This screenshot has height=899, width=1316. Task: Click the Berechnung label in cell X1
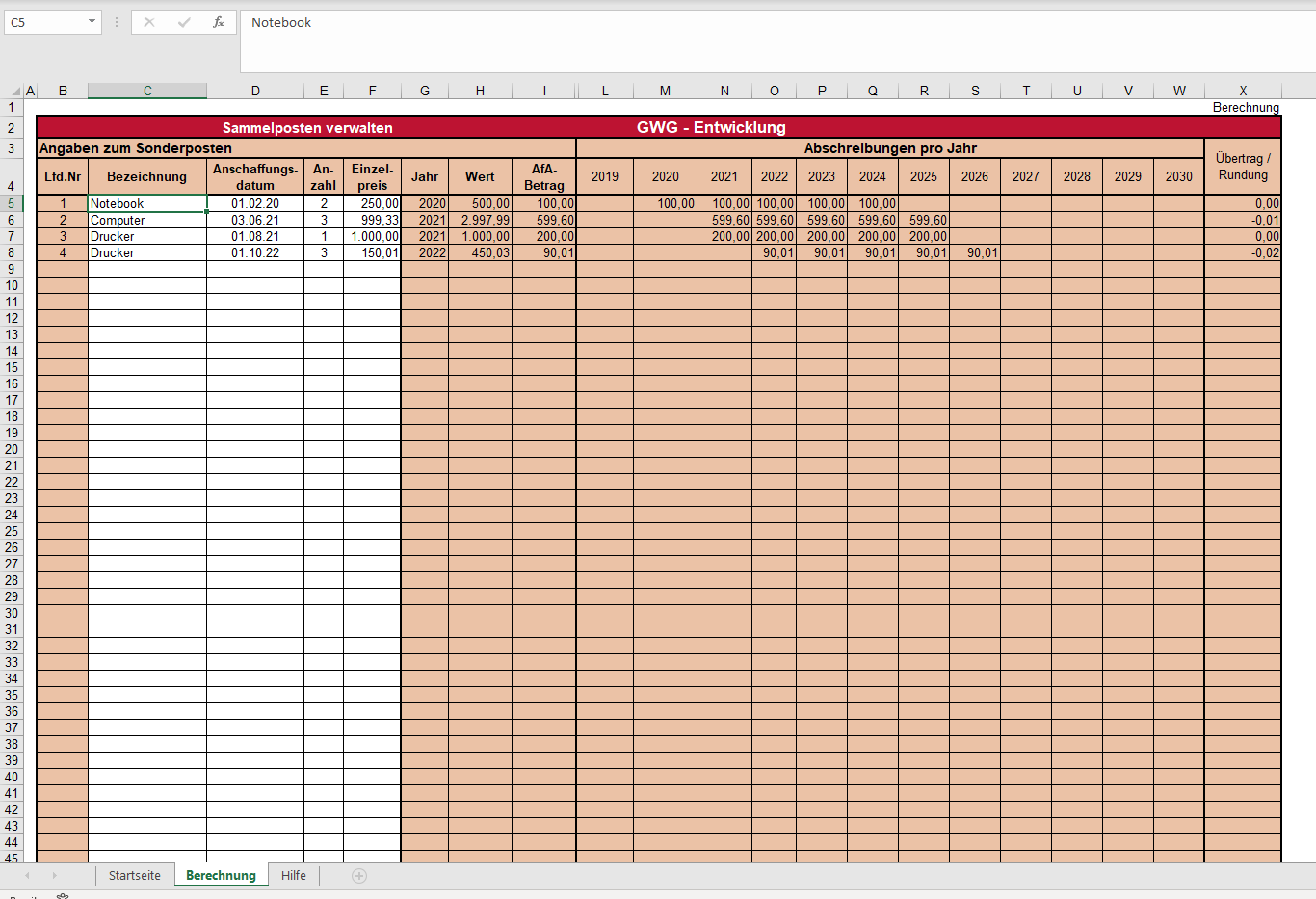click(x=1246, y=107)
